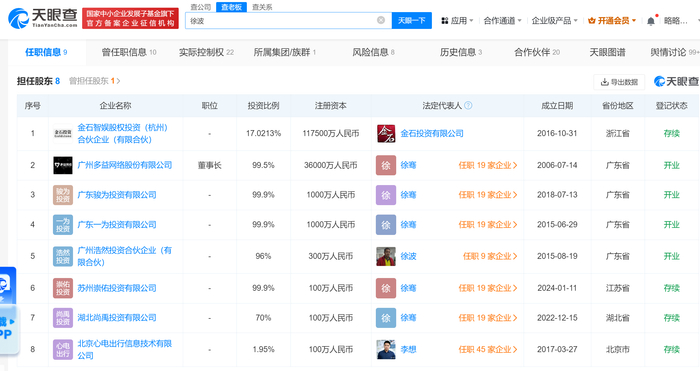This screenshot has width=700, height=371.
Task: Open the 心电出行 logo tile
Action: (x=63, y=350)
